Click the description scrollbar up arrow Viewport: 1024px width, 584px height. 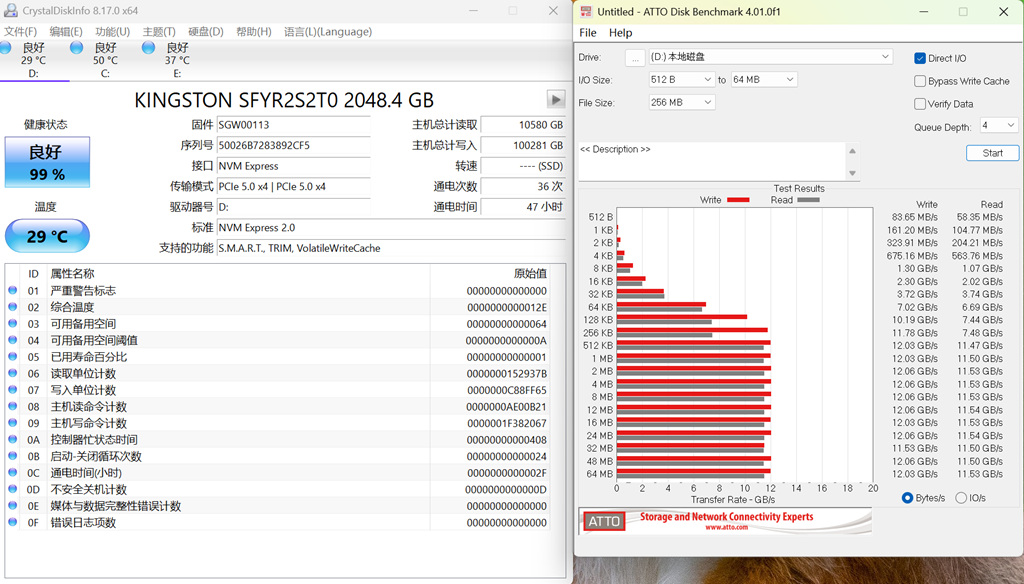(852, 151)
